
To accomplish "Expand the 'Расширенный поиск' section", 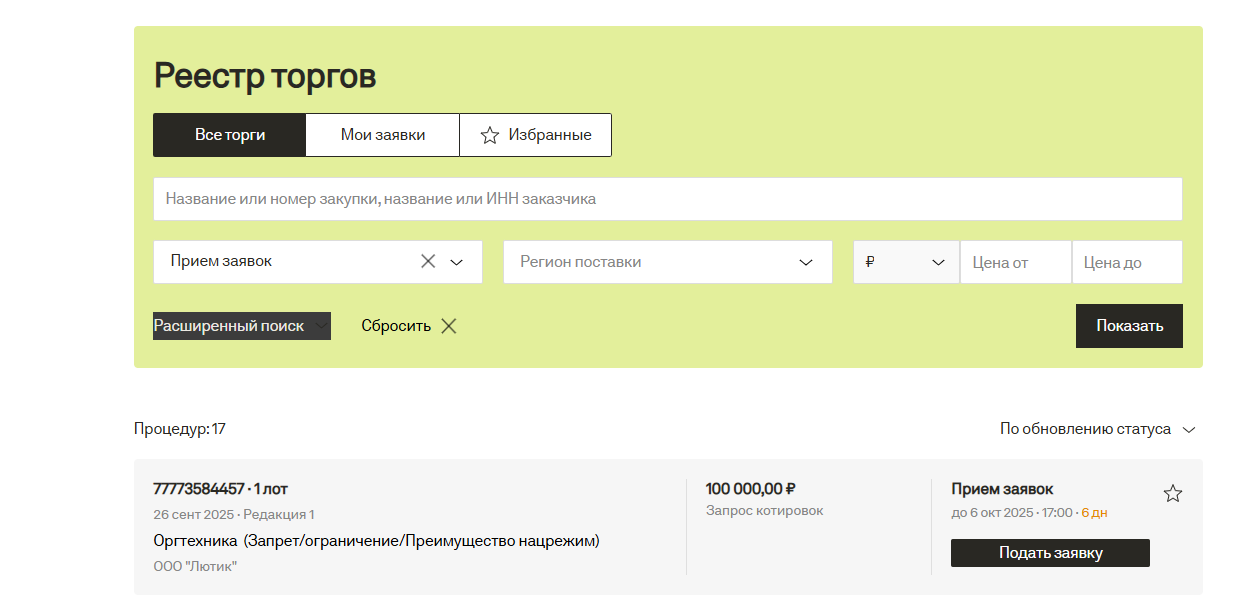I will click(x=241, y=326).
